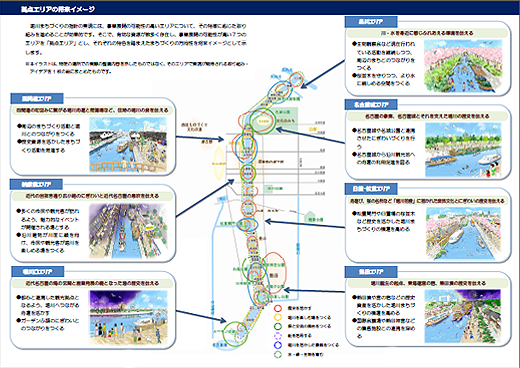Image resolution: width=520 pixels, height=368 pixels.
Task: Click the green dashed circle legend marker
Action: [x=278, y=354]
